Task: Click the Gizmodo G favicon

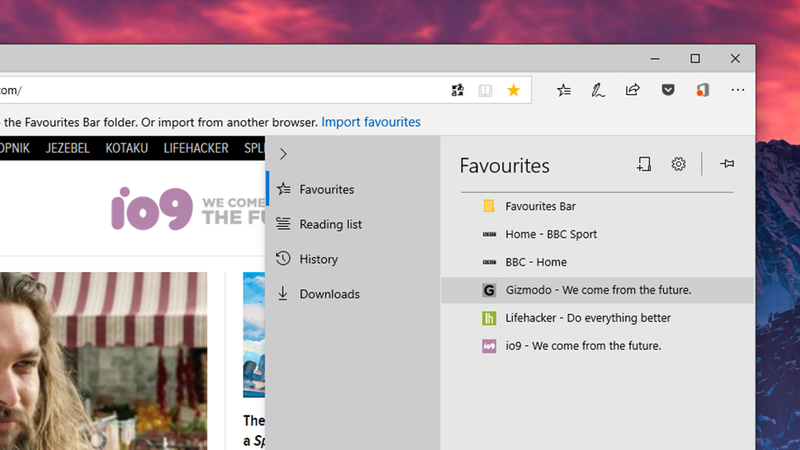Action: pyautogui.click(x=489, y=290)
